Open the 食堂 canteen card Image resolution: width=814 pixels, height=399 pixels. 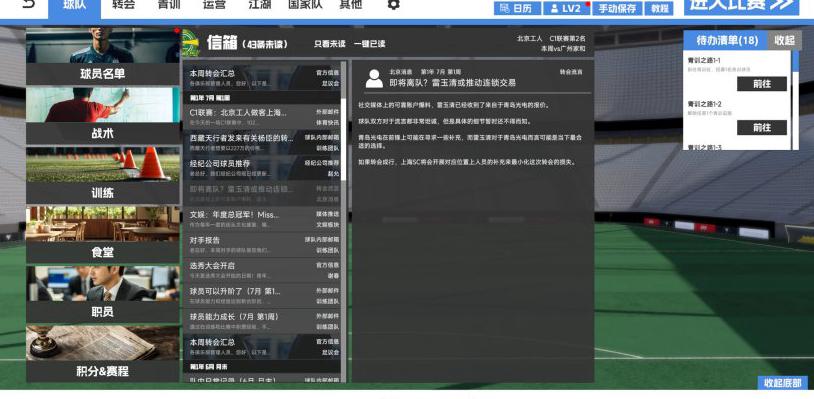tap(103, 235)
